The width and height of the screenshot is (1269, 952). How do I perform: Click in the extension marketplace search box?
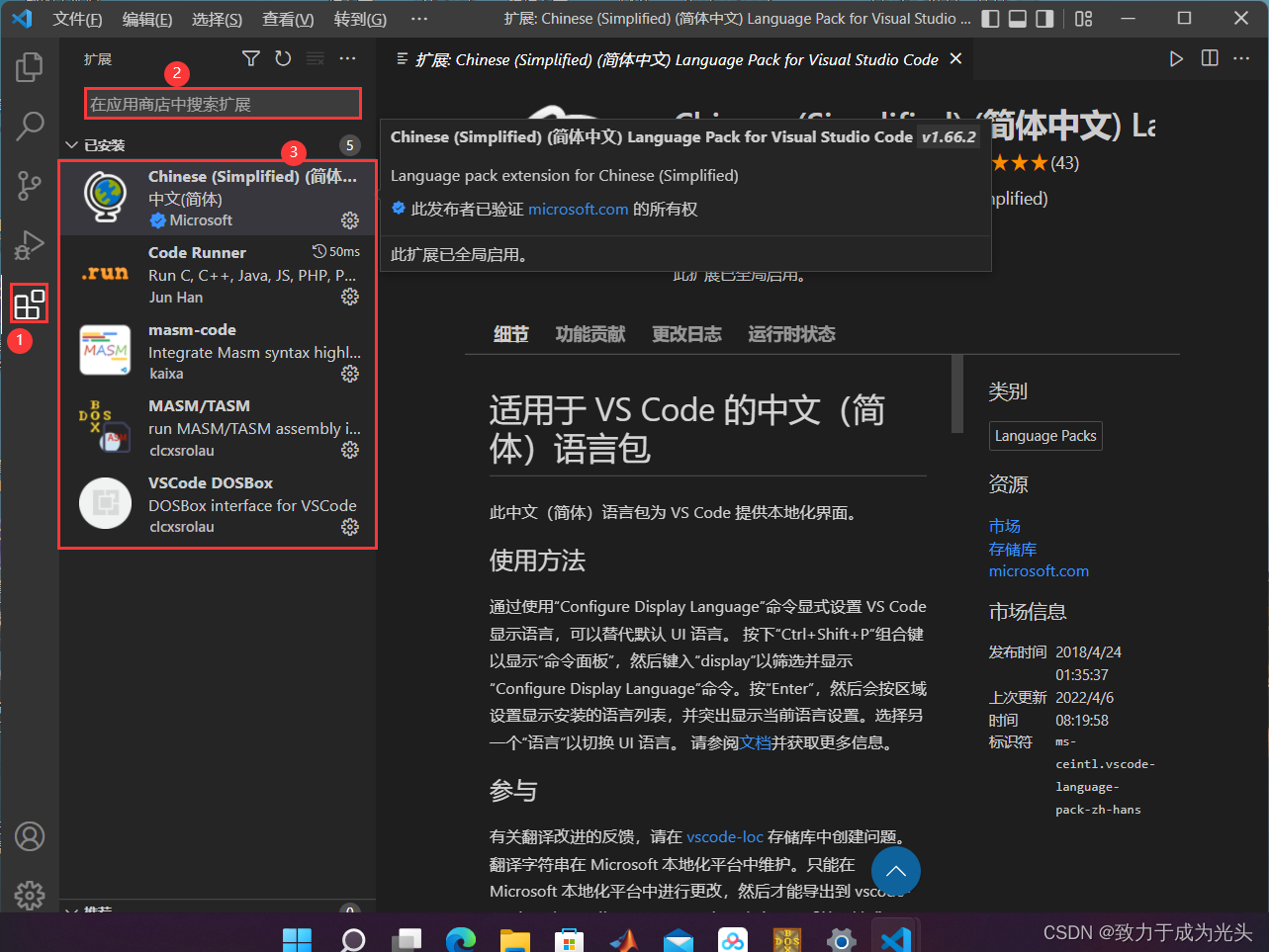[223, 104]
